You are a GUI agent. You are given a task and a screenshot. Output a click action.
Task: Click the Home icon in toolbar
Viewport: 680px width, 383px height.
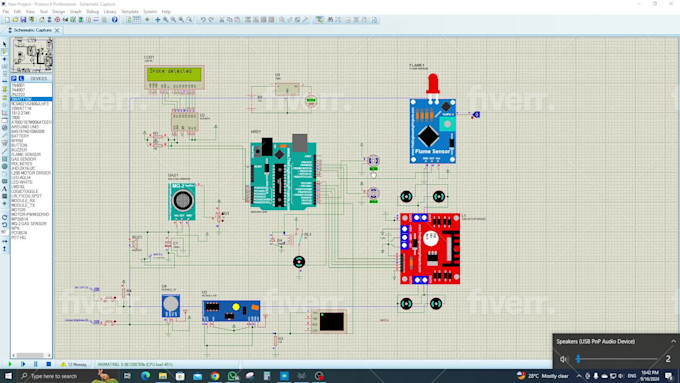coord(42,20)
